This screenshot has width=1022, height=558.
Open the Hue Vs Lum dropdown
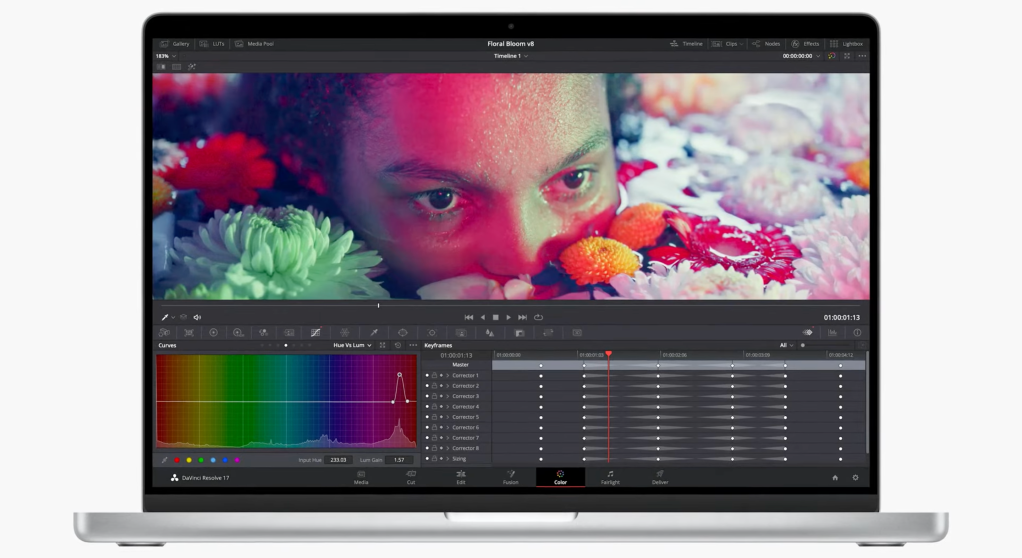click(x=352, y=345)
